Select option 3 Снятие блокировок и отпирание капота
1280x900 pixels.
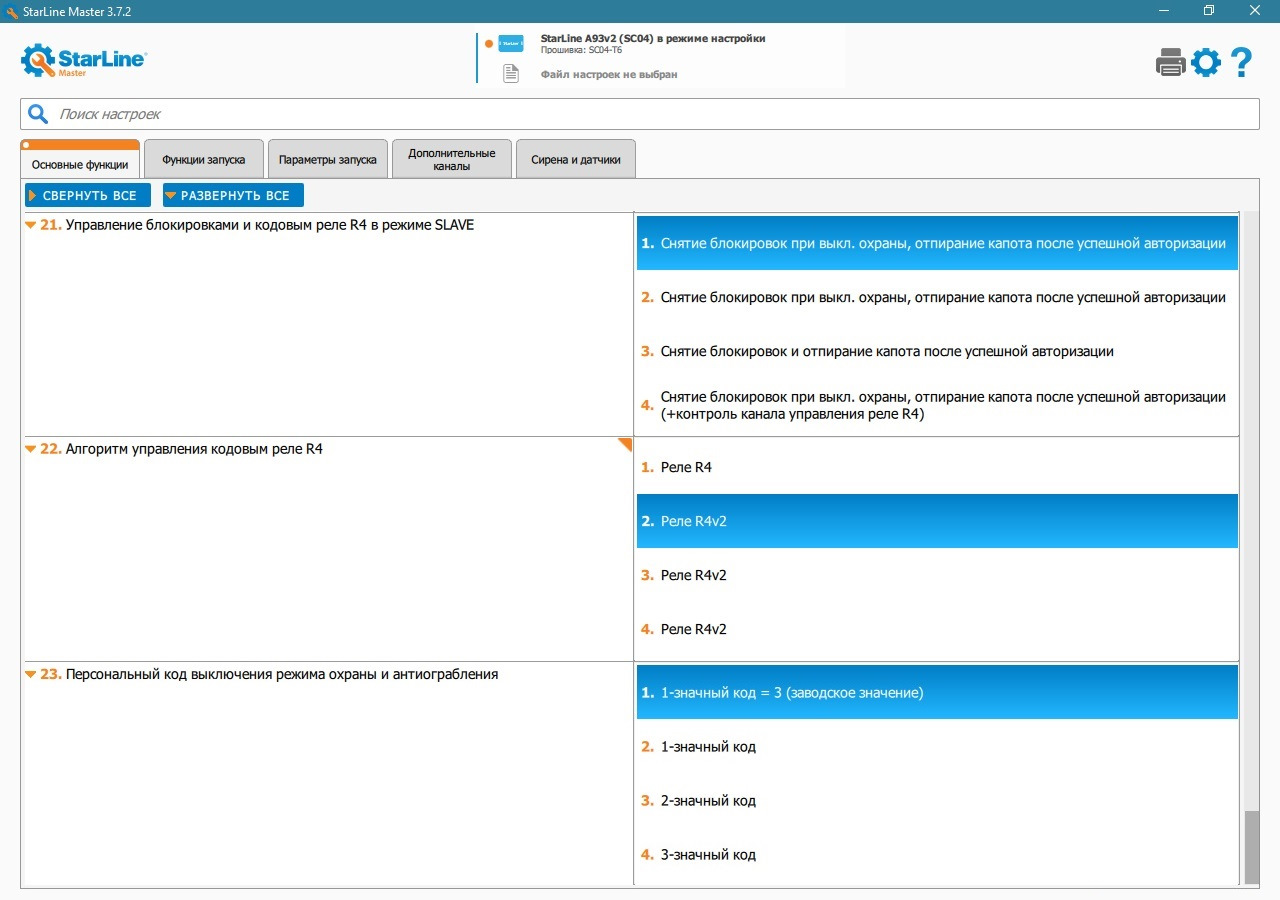(x=937, y=351)
